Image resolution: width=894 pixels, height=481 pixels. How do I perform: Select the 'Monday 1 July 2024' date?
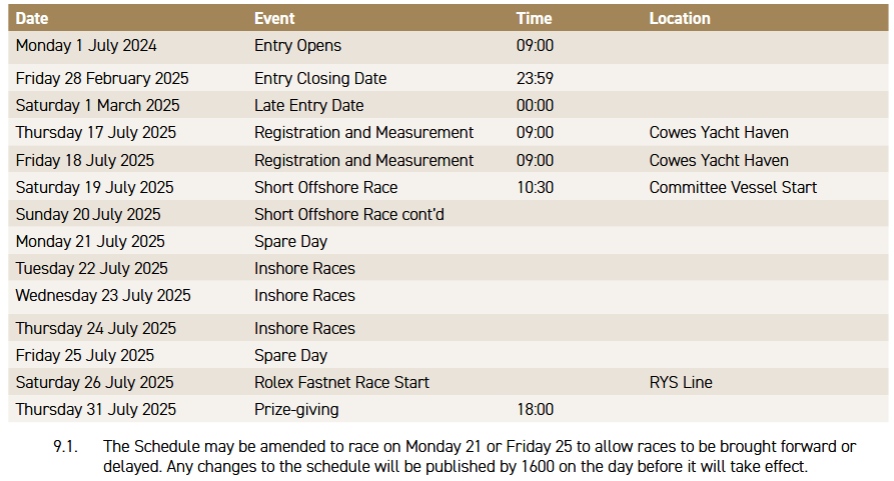click(x=86, y=46)
